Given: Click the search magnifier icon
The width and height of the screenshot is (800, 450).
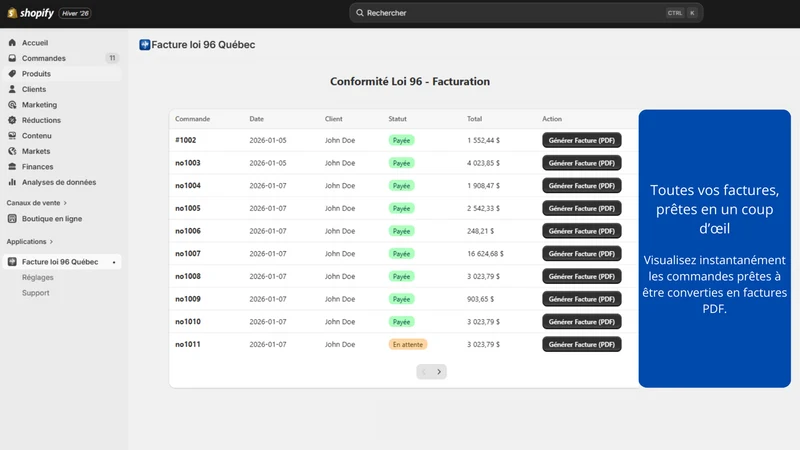Looking at the screenshot, I should [360, 13].
